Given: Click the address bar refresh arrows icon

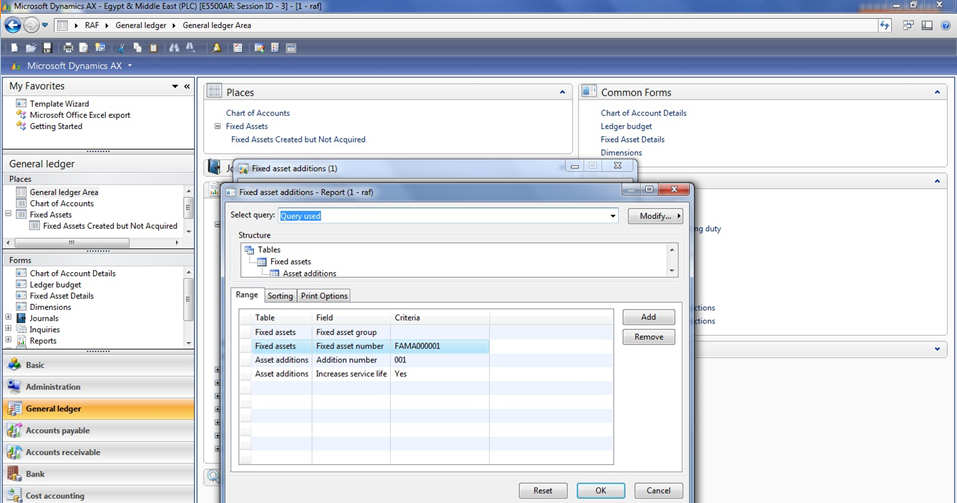Looking at the screenshot, I should [x=885, y=26].
